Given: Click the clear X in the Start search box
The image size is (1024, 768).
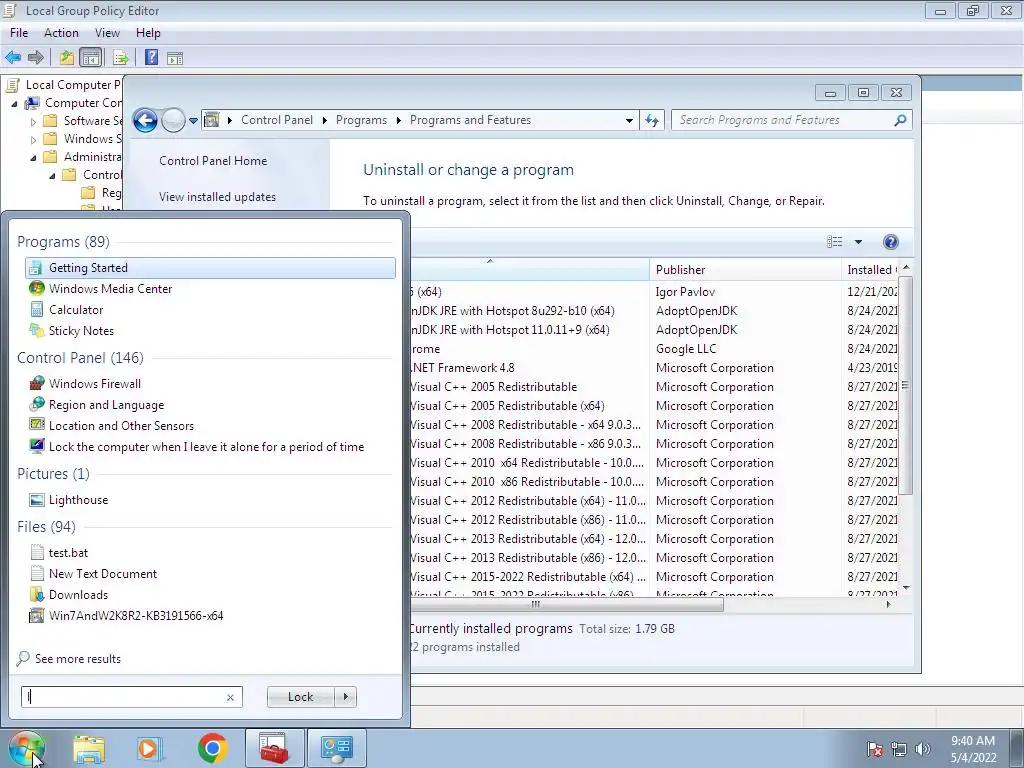Looking at the screenshot, I should point(230,697).
